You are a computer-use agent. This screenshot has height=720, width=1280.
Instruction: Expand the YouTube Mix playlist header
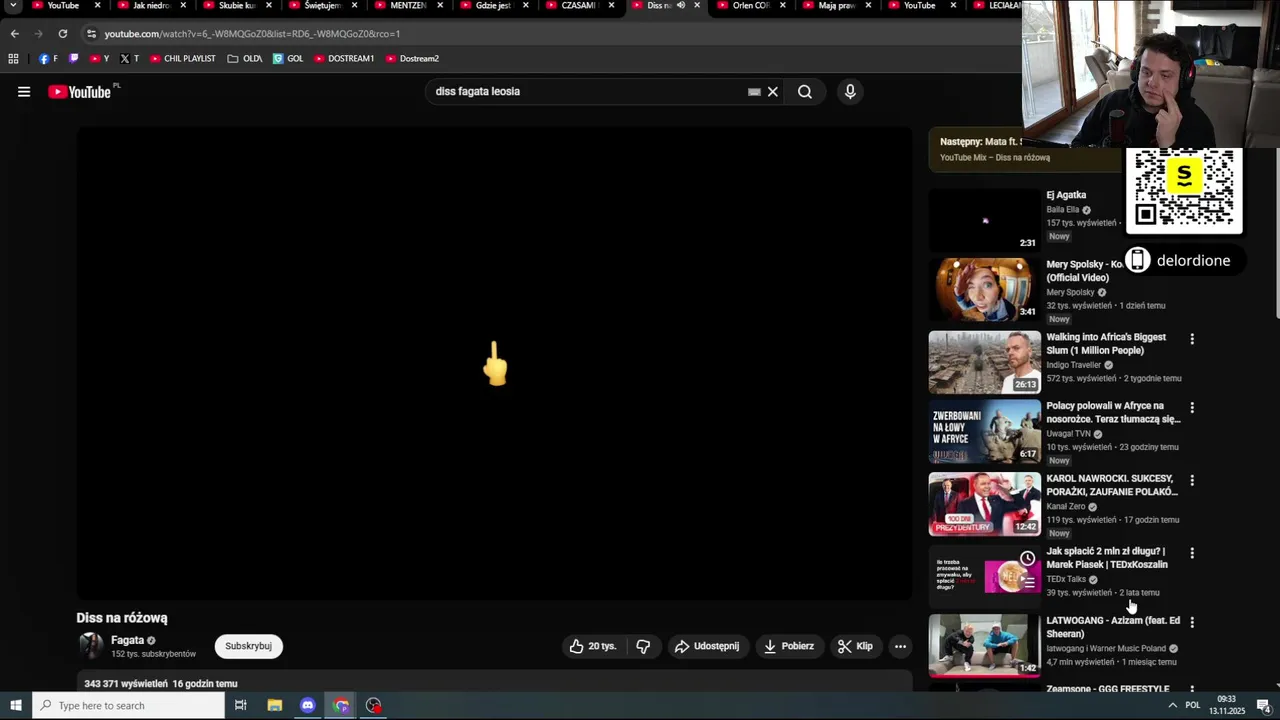pos(1025,149)
